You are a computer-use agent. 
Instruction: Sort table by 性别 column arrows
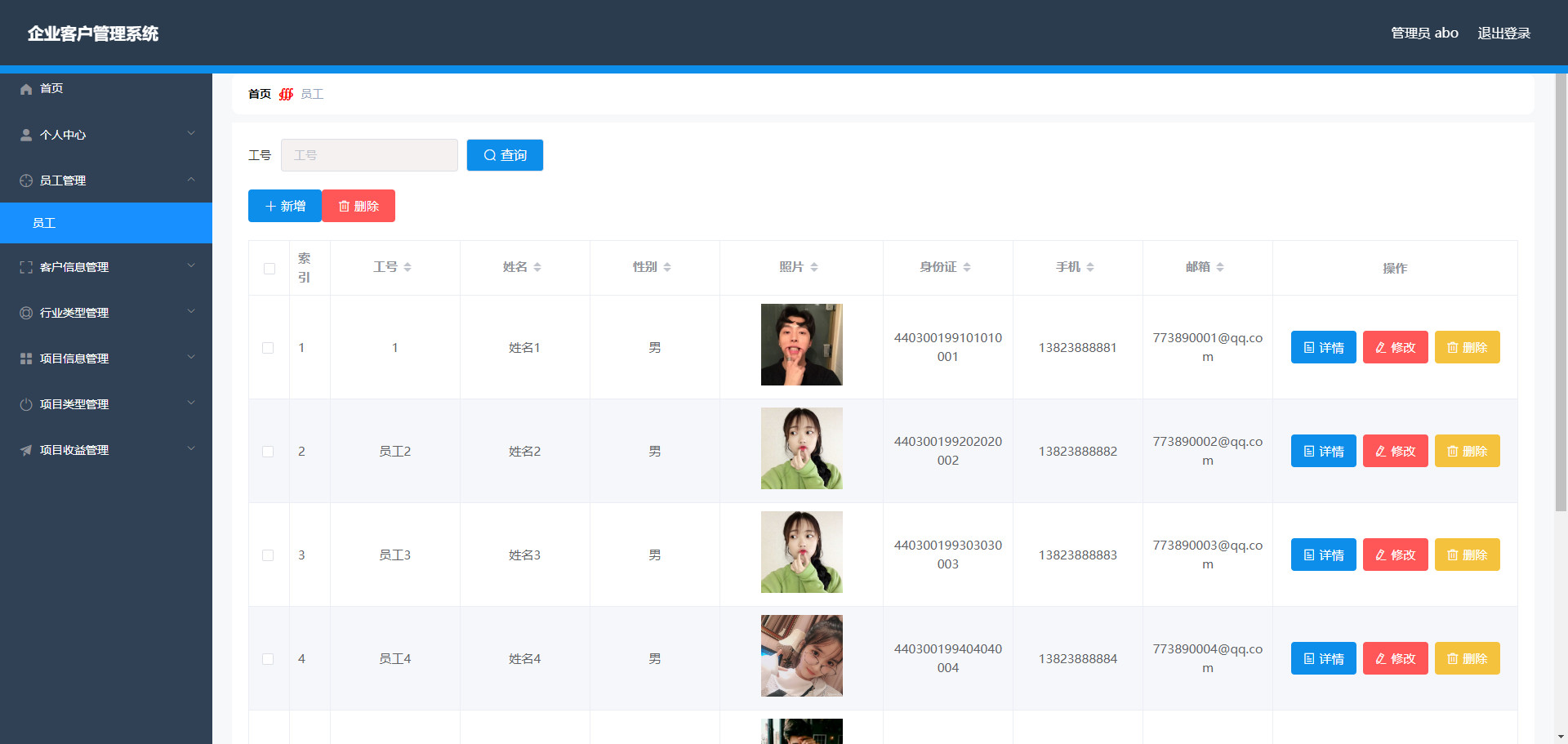[x=667, y=267]
